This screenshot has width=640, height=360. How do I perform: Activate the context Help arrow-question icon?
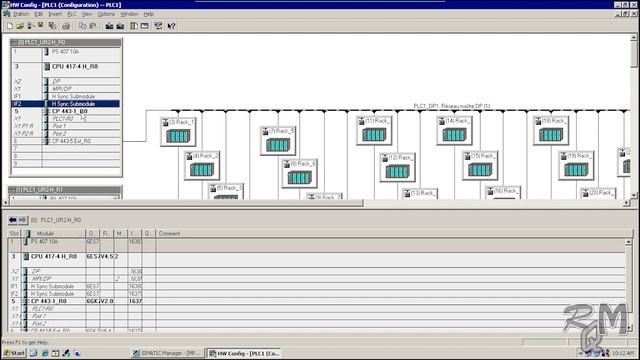[x=171, y=26]
